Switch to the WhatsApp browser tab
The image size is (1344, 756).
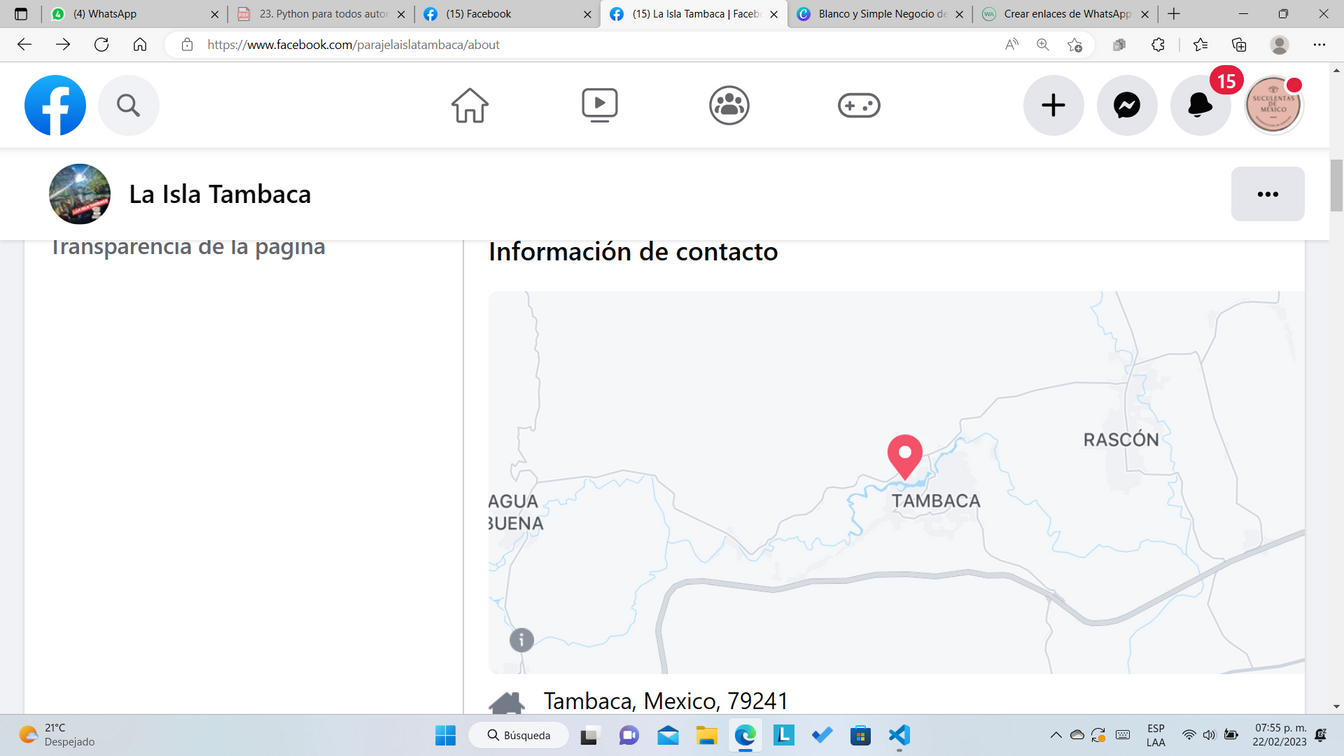tap(130, 14)
